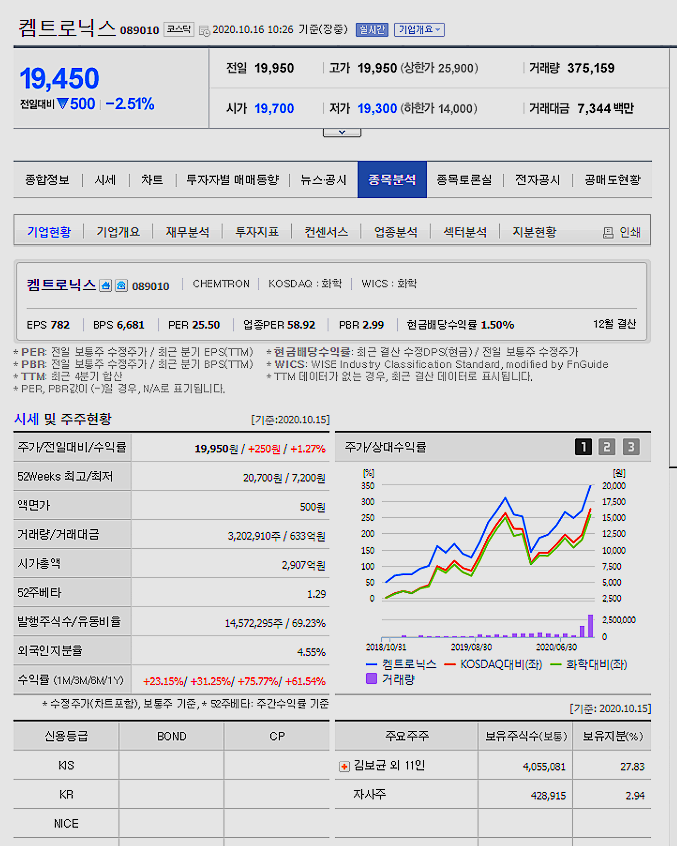
Task: Click the blue 켐트로닉스 legend swatch
Action: click(x=371, y=664)
